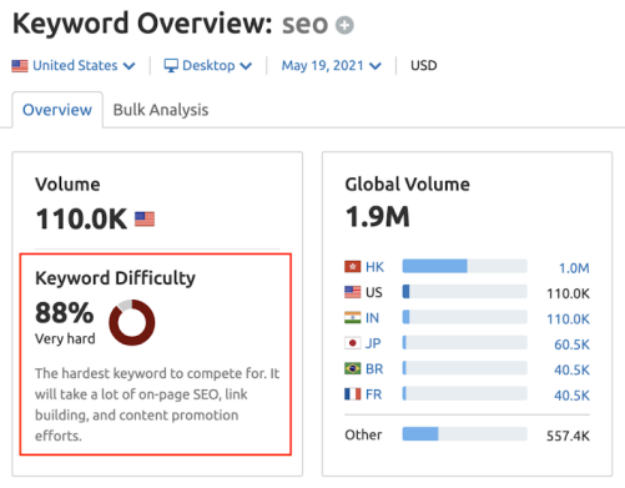Image resolution: width=625 pixels, height=488 pixels.
Task: Click the India flag icon
Action: pos(352,318)
